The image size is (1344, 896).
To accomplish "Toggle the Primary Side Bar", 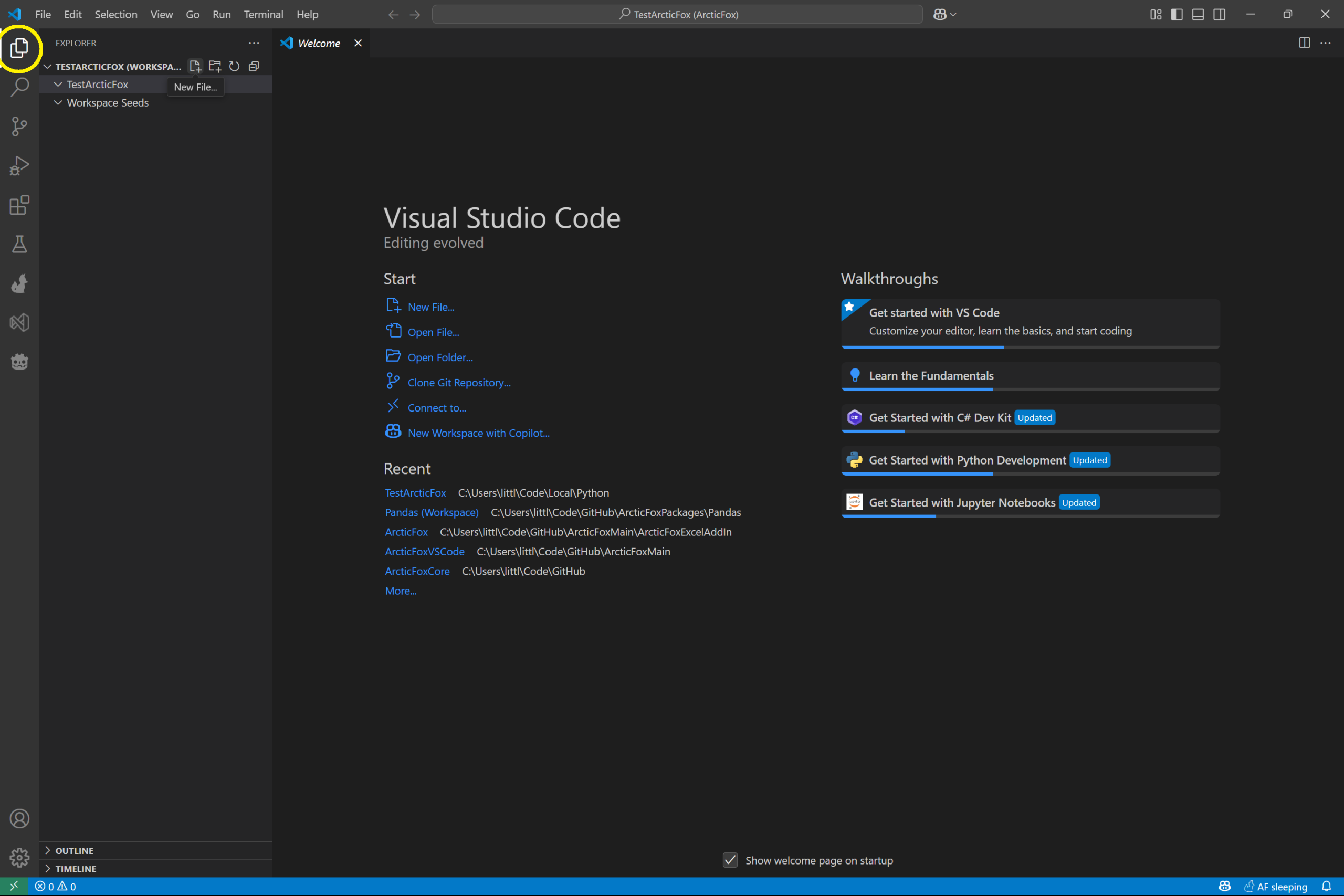I will click(1177, 15).
